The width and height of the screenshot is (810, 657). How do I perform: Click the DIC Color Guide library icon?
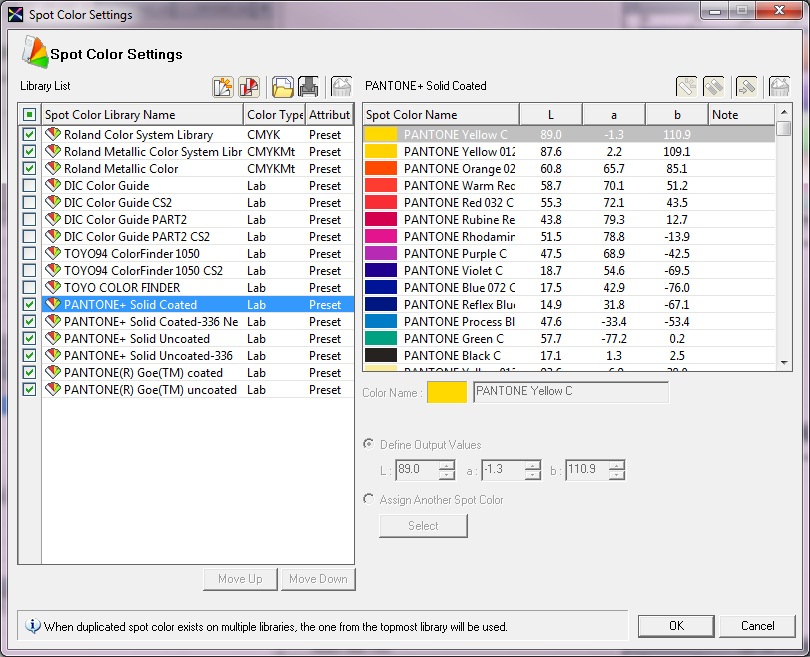coord(53,185)
